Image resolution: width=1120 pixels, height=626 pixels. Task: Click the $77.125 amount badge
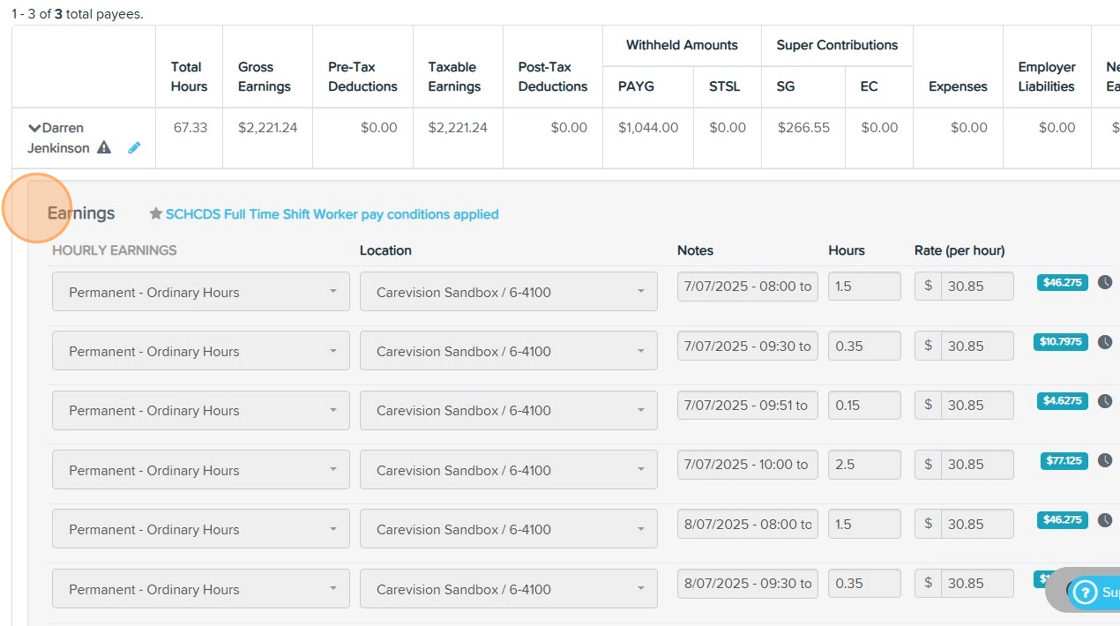click(1064, 461)
